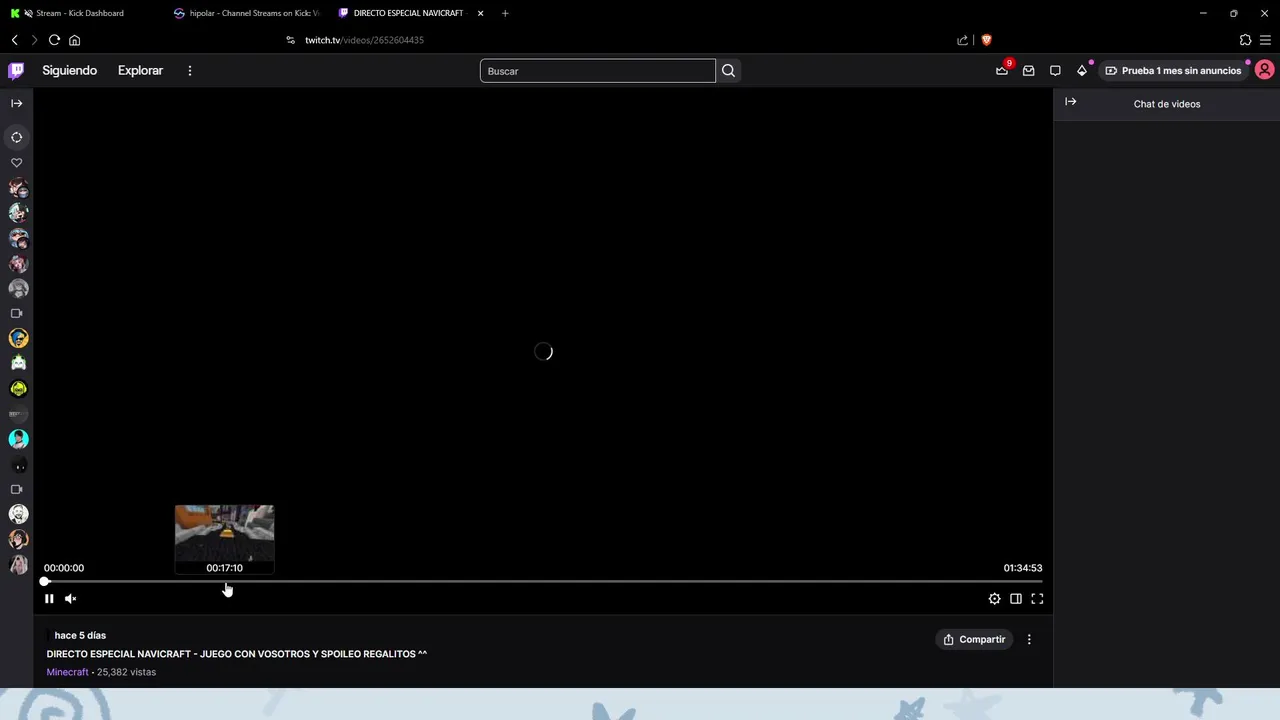Click the seek bar handle at the start

45,581
